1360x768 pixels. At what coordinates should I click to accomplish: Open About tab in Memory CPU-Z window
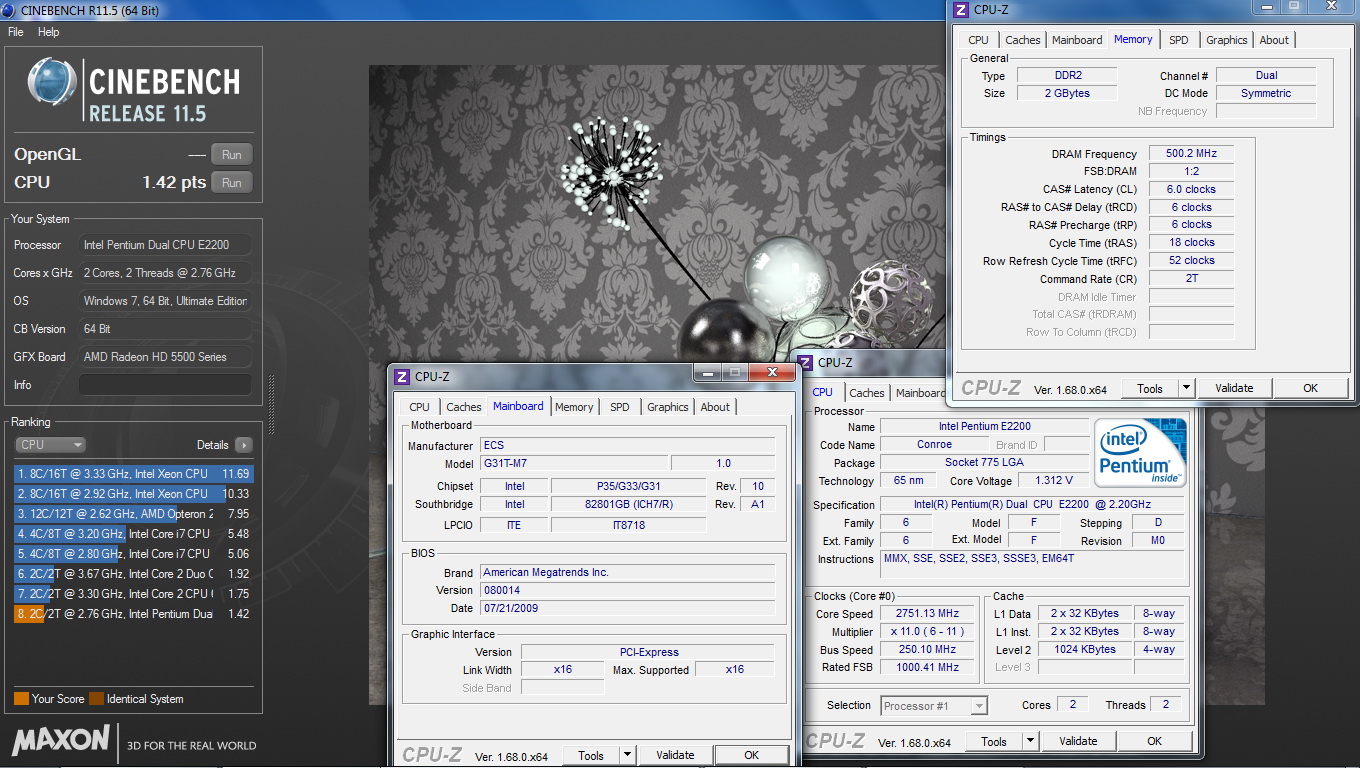(1274, 40)
